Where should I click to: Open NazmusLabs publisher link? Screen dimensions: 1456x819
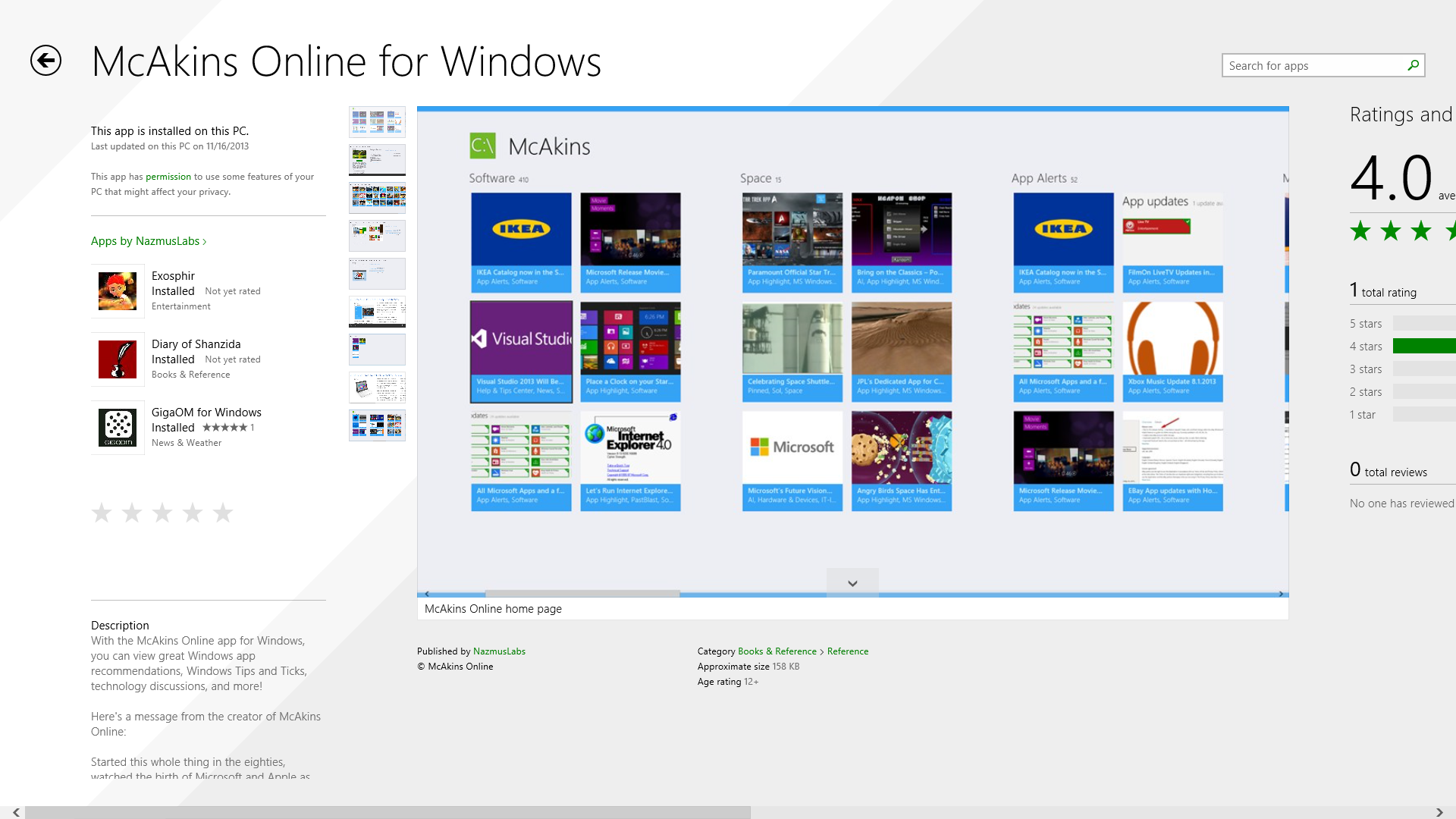pos(499,651)
